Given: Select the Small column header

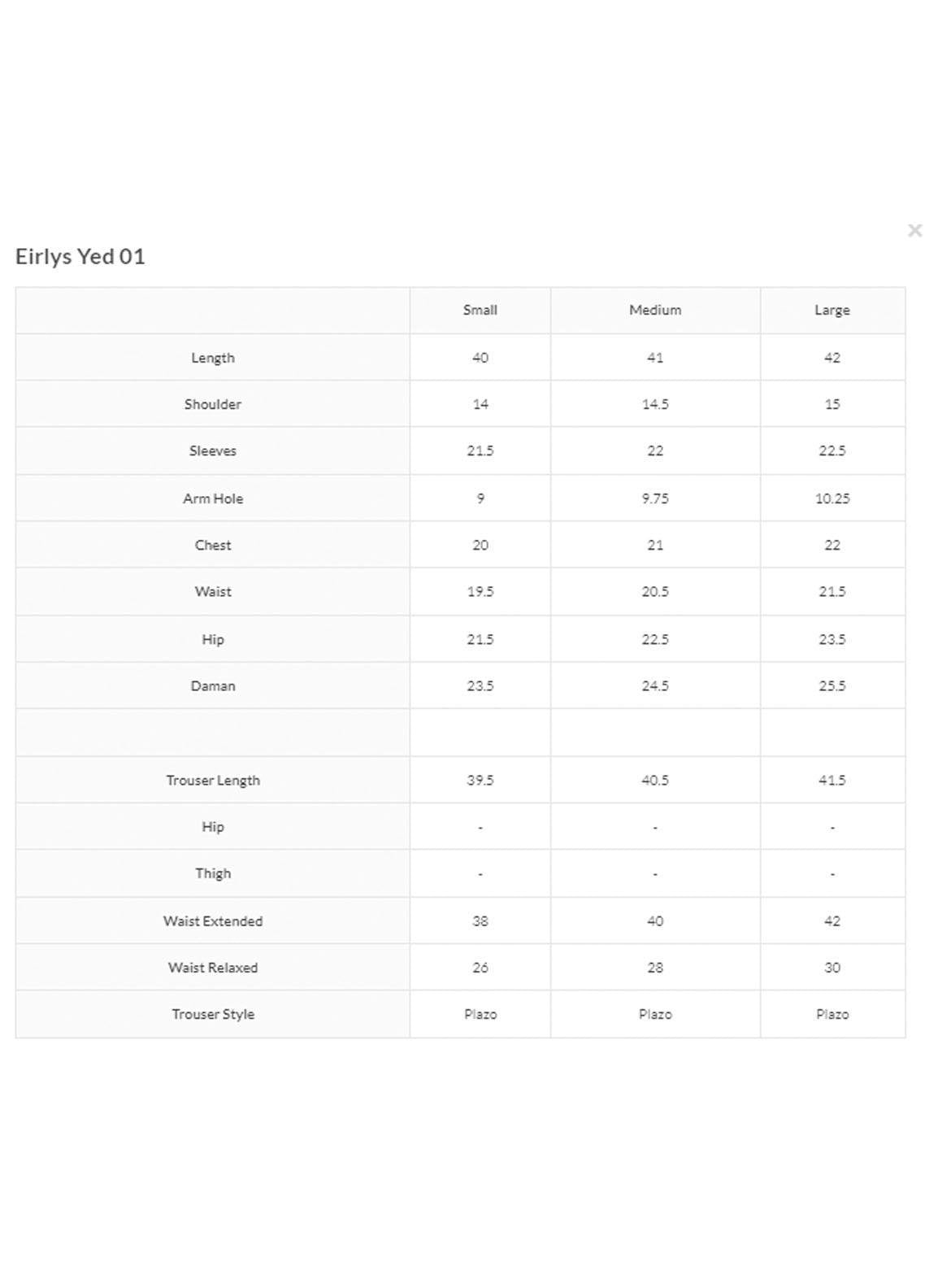Looking at the screenshot, I should (480, 311).
